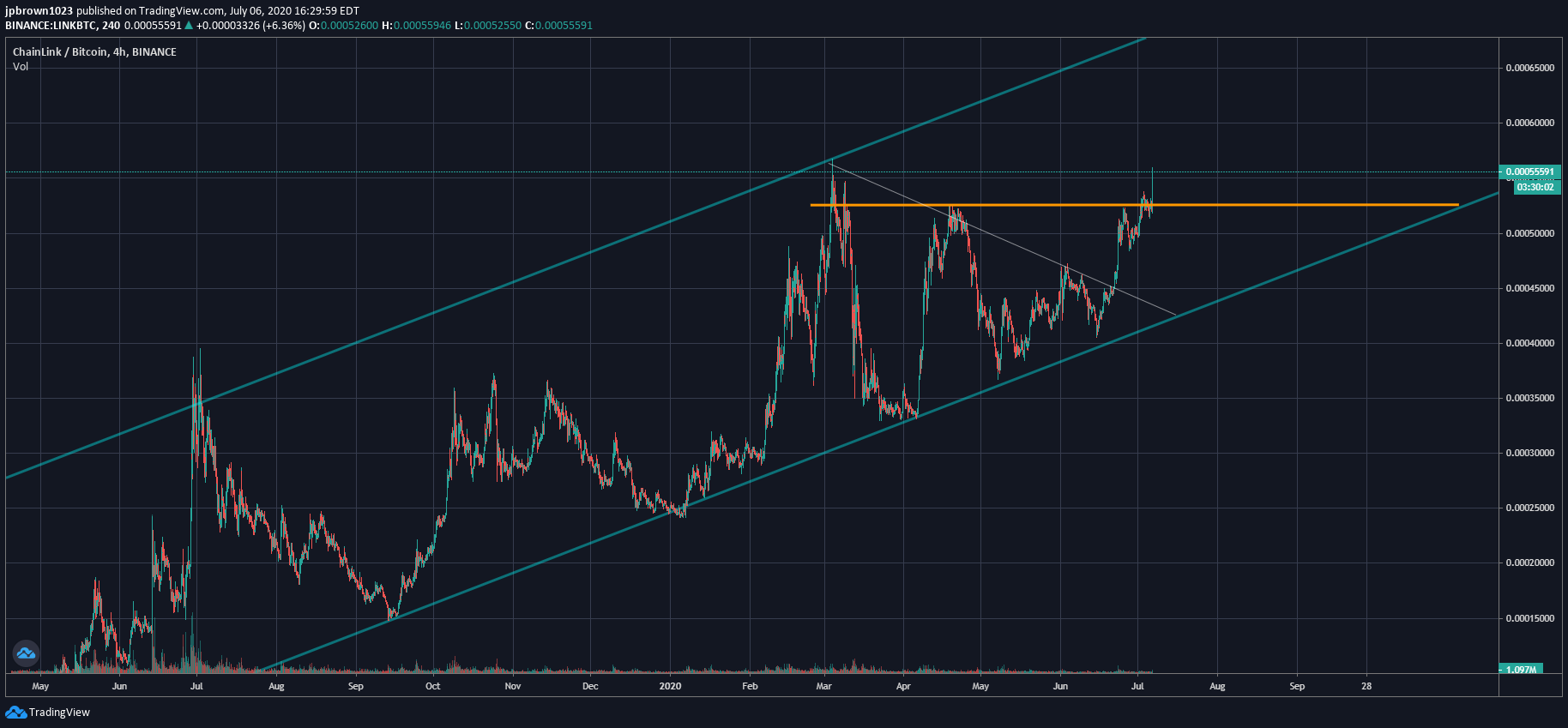This screenshot has width=1568, height=728.
Task: Click the low price value 0.00052550
Action: click(492, 25)
